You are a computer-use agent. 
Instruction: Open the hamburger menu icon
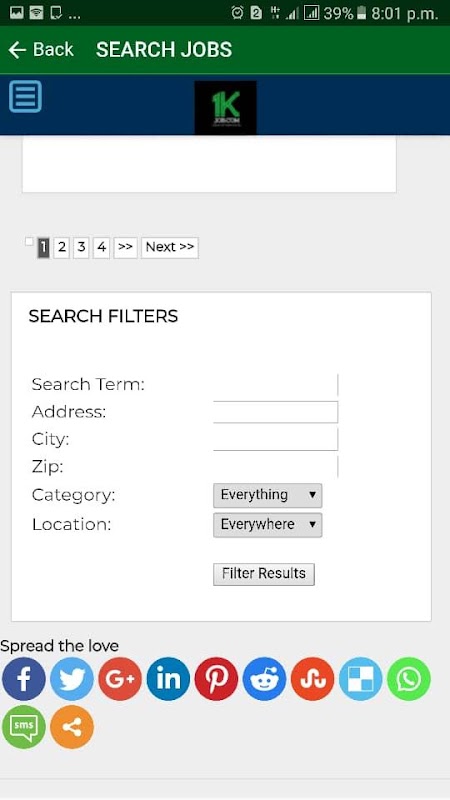(x=25, y=96)
